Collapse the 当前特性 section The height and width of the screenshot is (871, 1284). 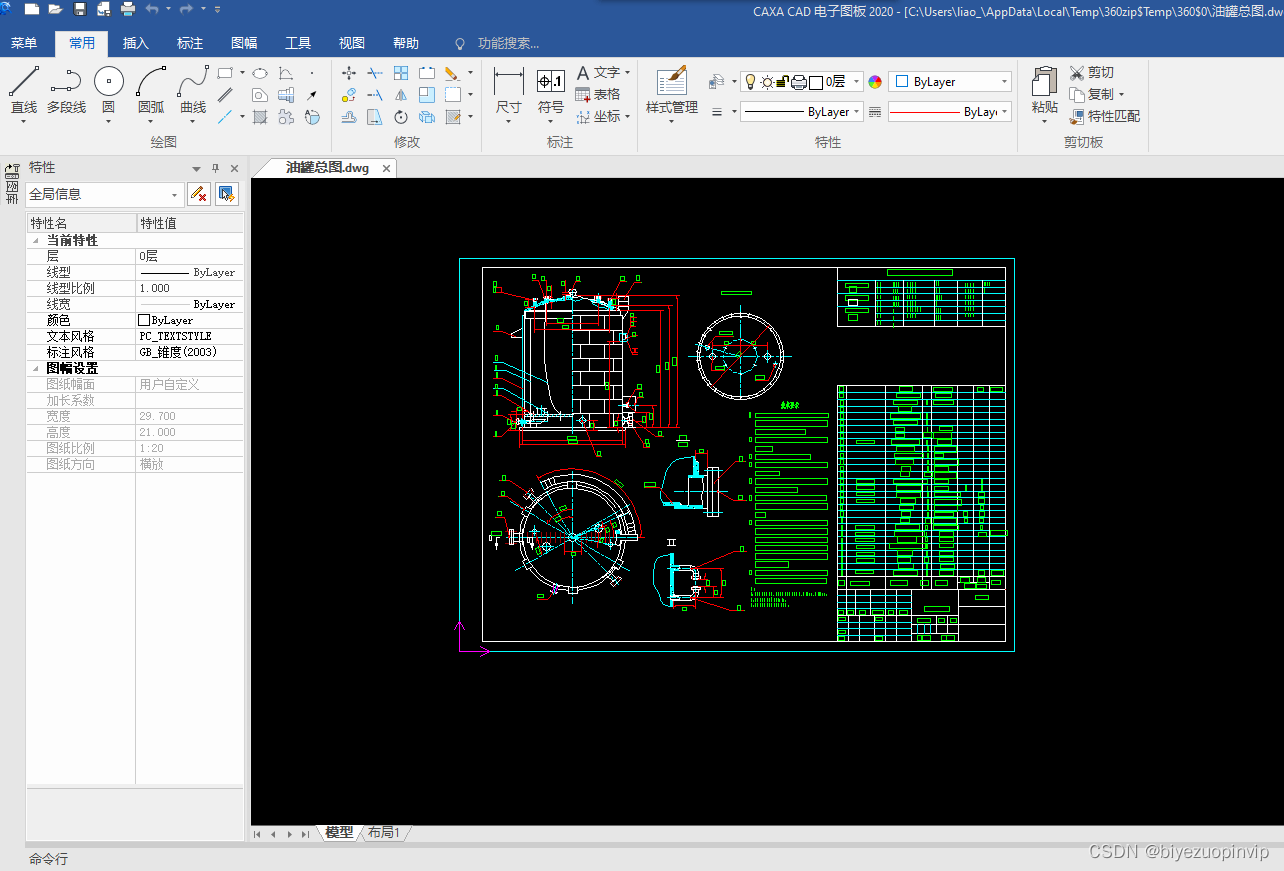36,241
